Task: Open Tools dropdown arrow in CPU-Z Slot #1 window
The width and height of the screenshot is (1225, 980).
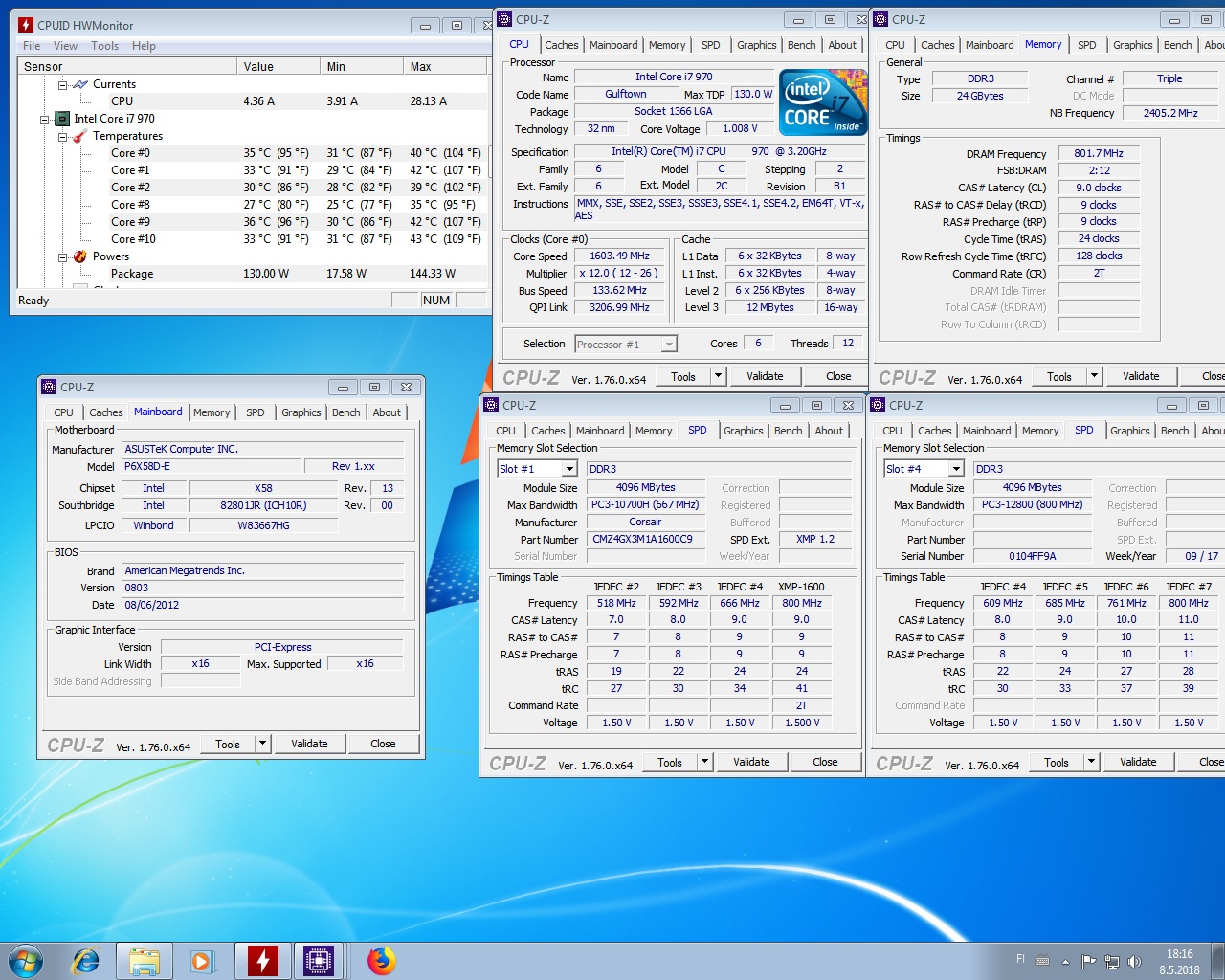Action: (x=705, y=762)
